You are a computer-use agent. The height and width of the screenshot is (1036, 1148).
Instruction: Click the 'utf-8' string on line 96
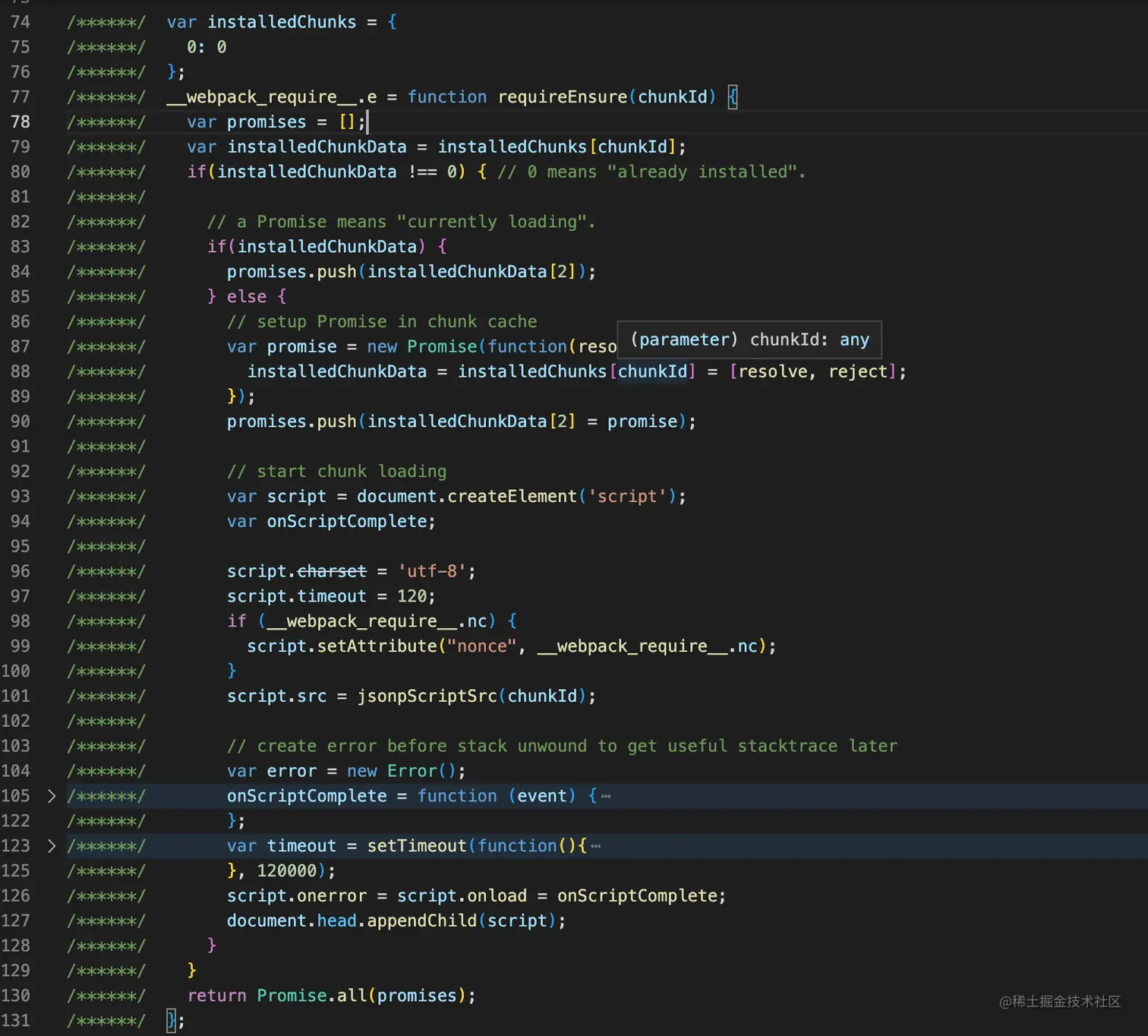(x=432, y=571)
